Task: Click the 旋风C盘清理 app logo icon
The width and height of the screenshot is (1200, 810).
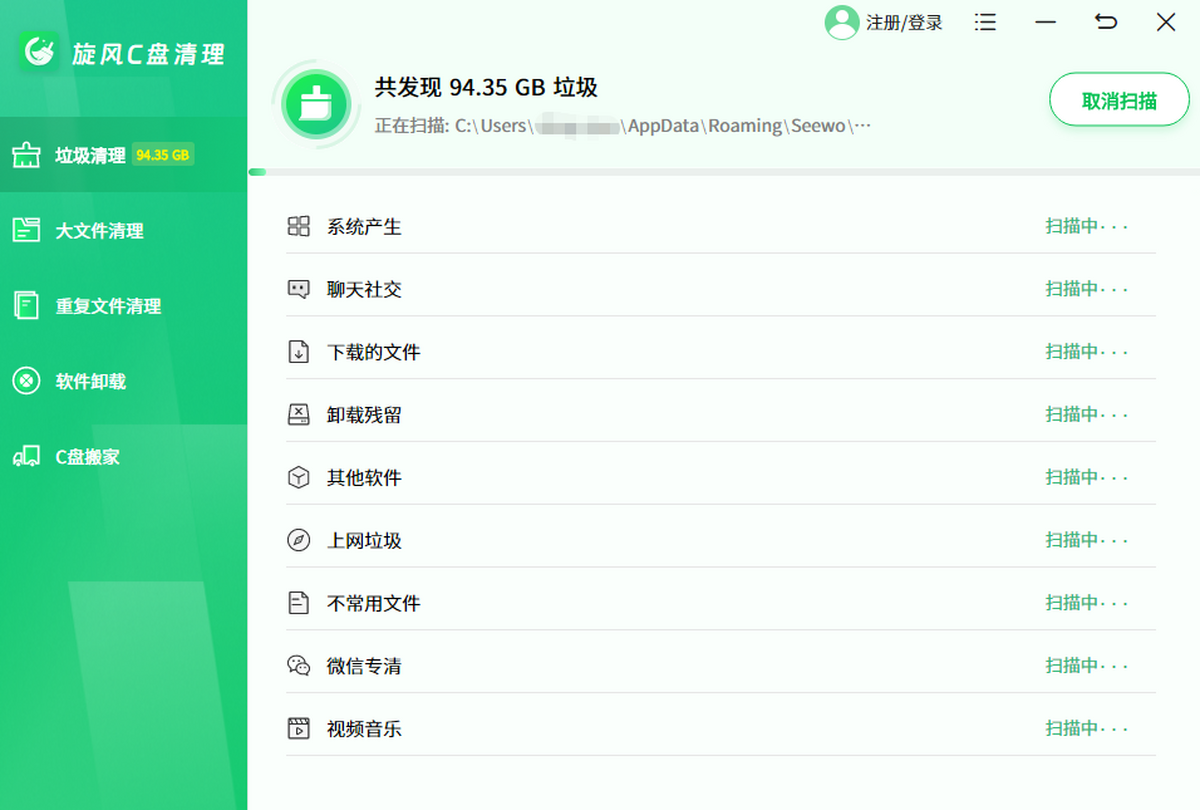Action: coord(40,51)
